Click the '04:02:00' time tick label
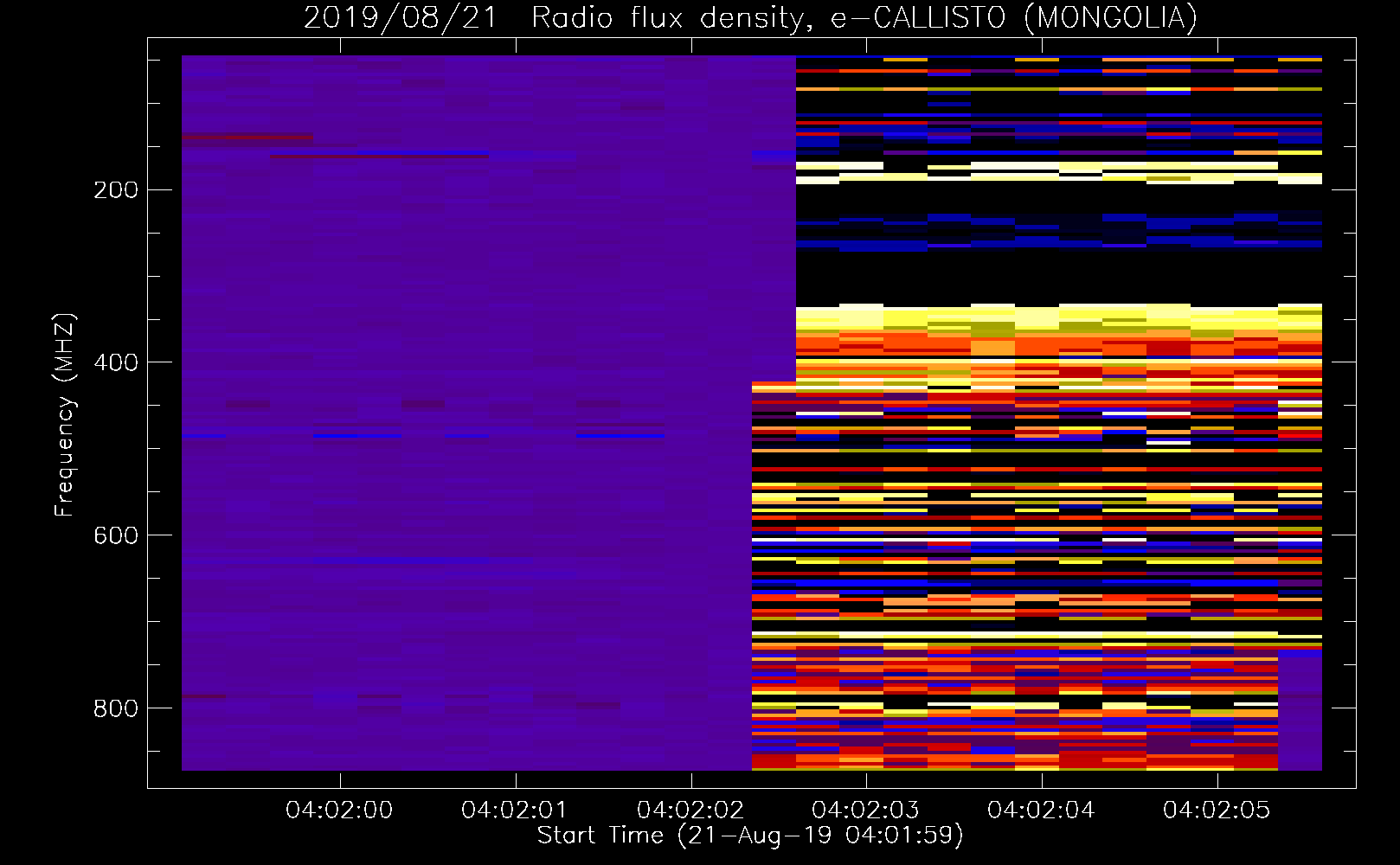The width and height of the screenshot is (1400, 865). coord(339,810)
